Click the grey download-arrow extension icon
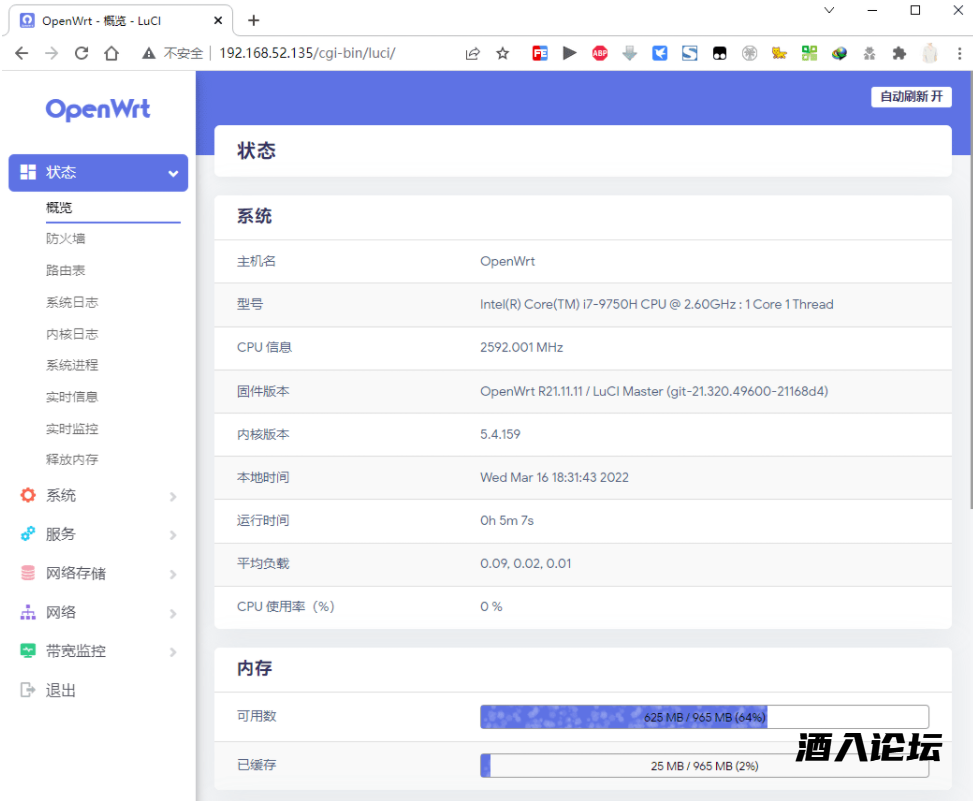The image size is (973, 801). 630,53
